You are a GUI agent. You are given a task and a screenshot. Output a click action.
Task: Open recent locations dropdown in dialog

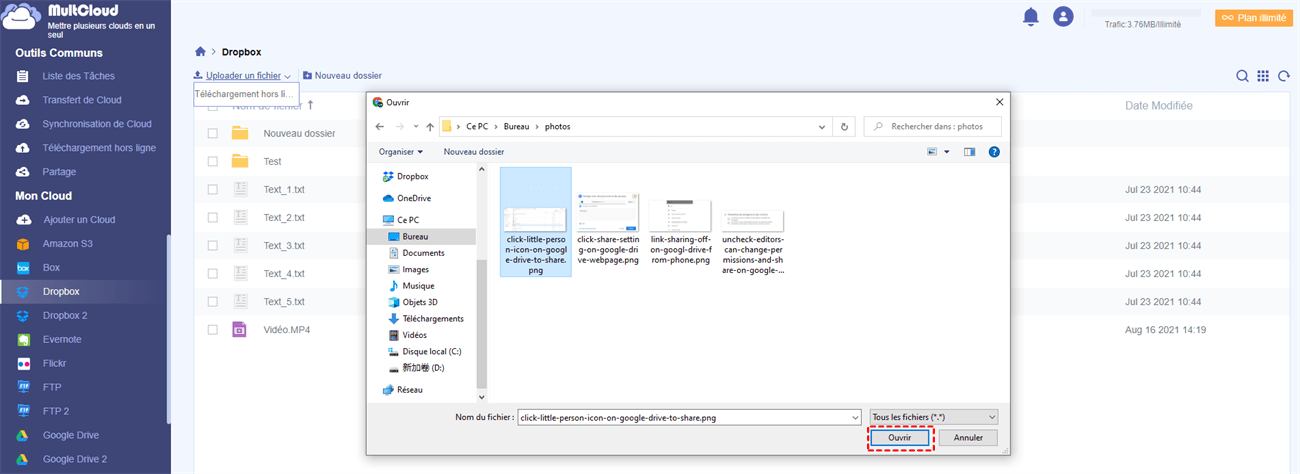414,127
